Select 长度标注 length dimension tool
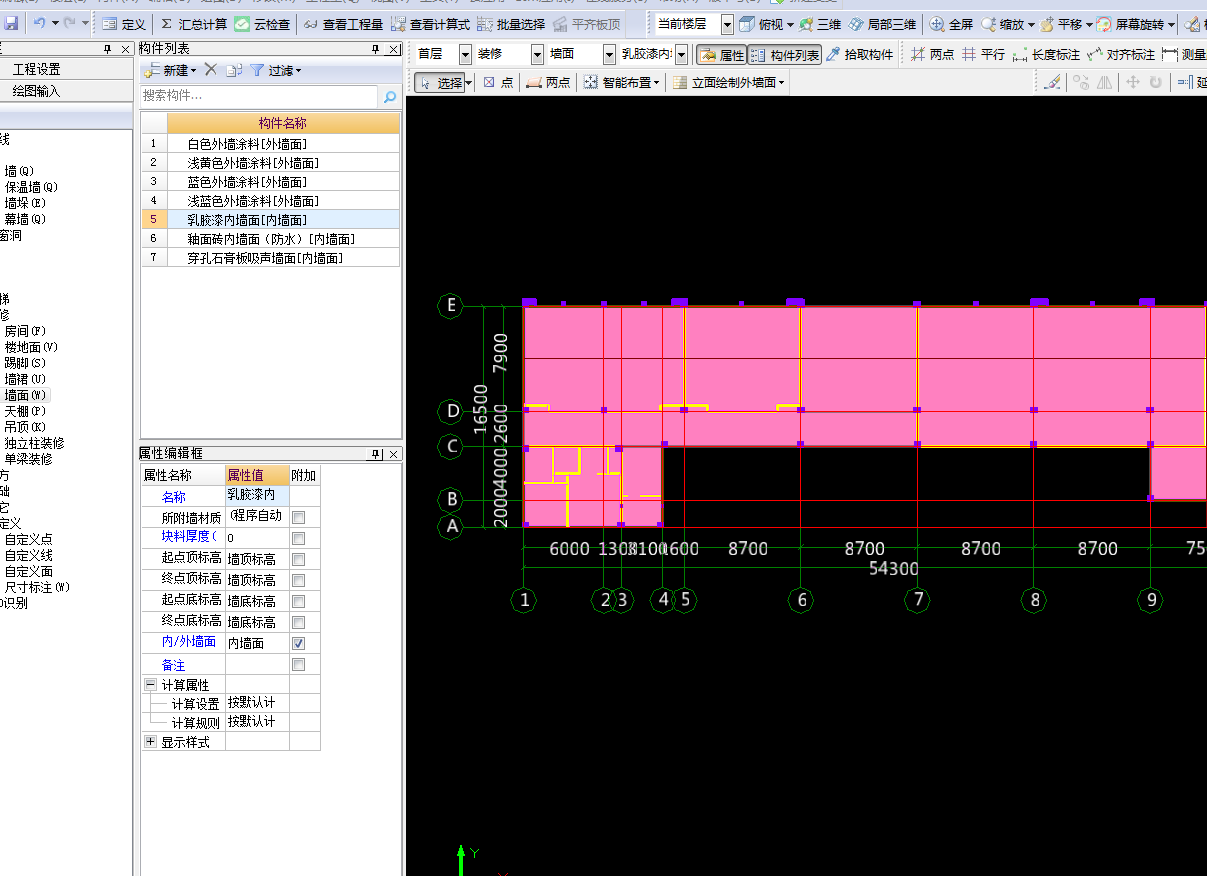Image resolution: width=1207 pixels, height=876 pixels. pos(1046,55)
